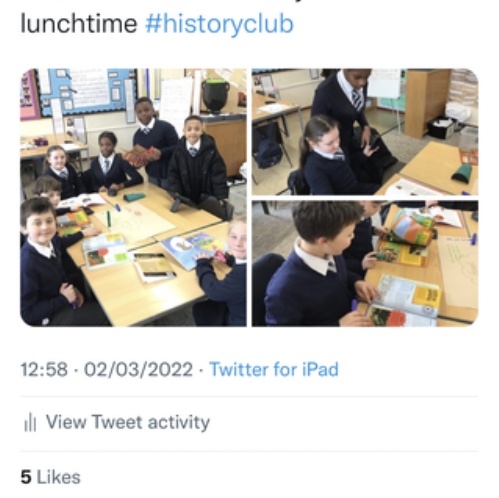Click the Likes label beside the count
This screenshot has width=499, height=498.
point(58,477)
